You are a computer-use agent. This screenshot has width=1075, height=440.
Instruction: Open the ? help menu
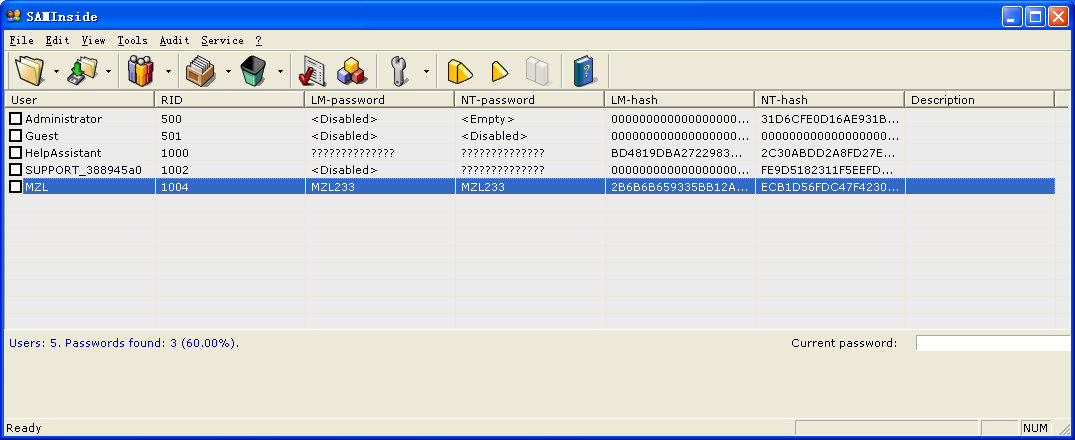[x=258, y=40]
